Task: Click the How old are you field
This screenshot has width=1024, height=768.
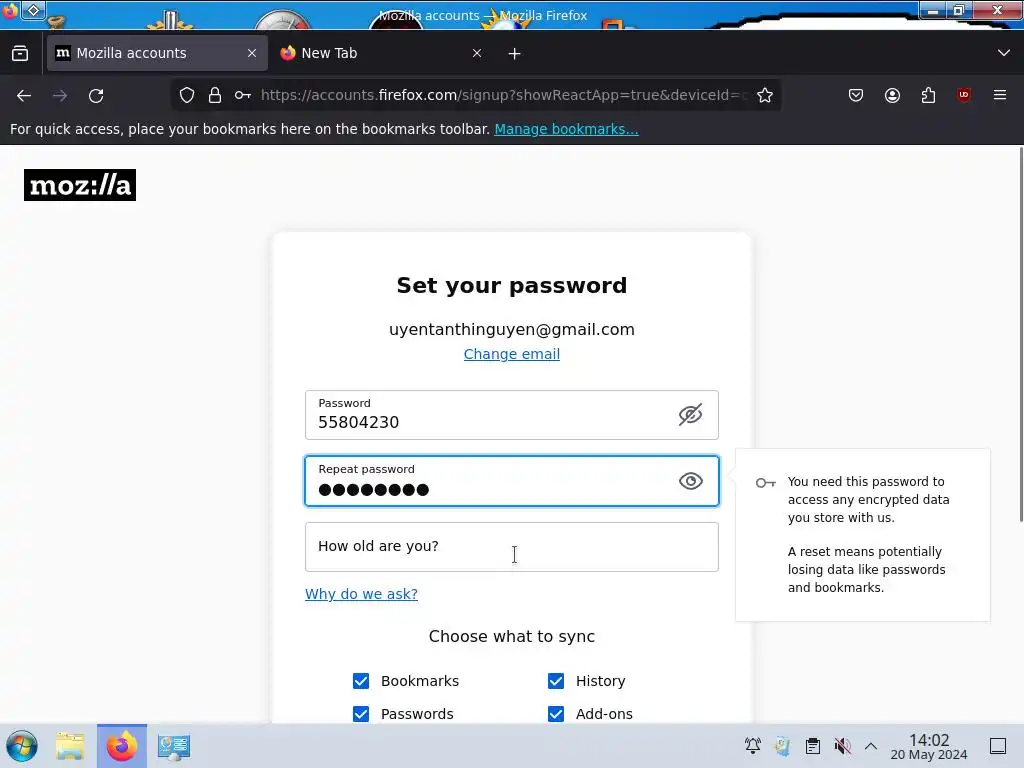Action: (x=511, y=547)
